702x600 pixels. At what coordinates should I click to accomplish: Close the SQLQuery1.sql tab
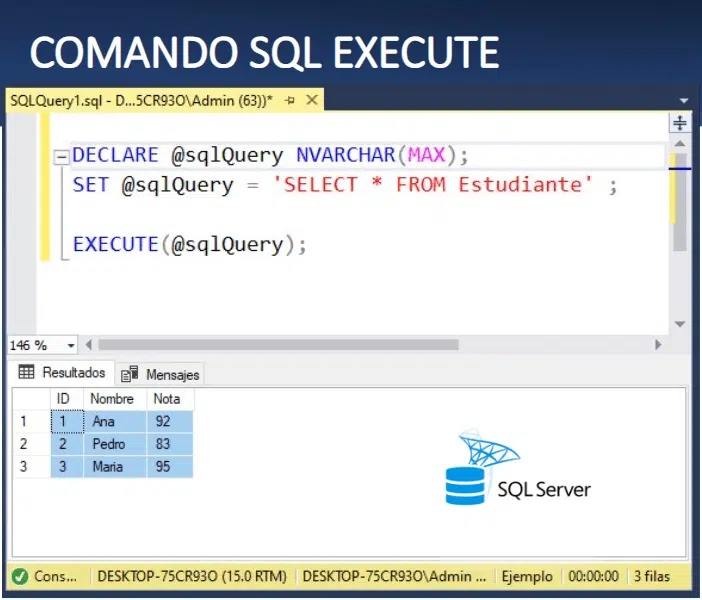(x=312, y=100)
